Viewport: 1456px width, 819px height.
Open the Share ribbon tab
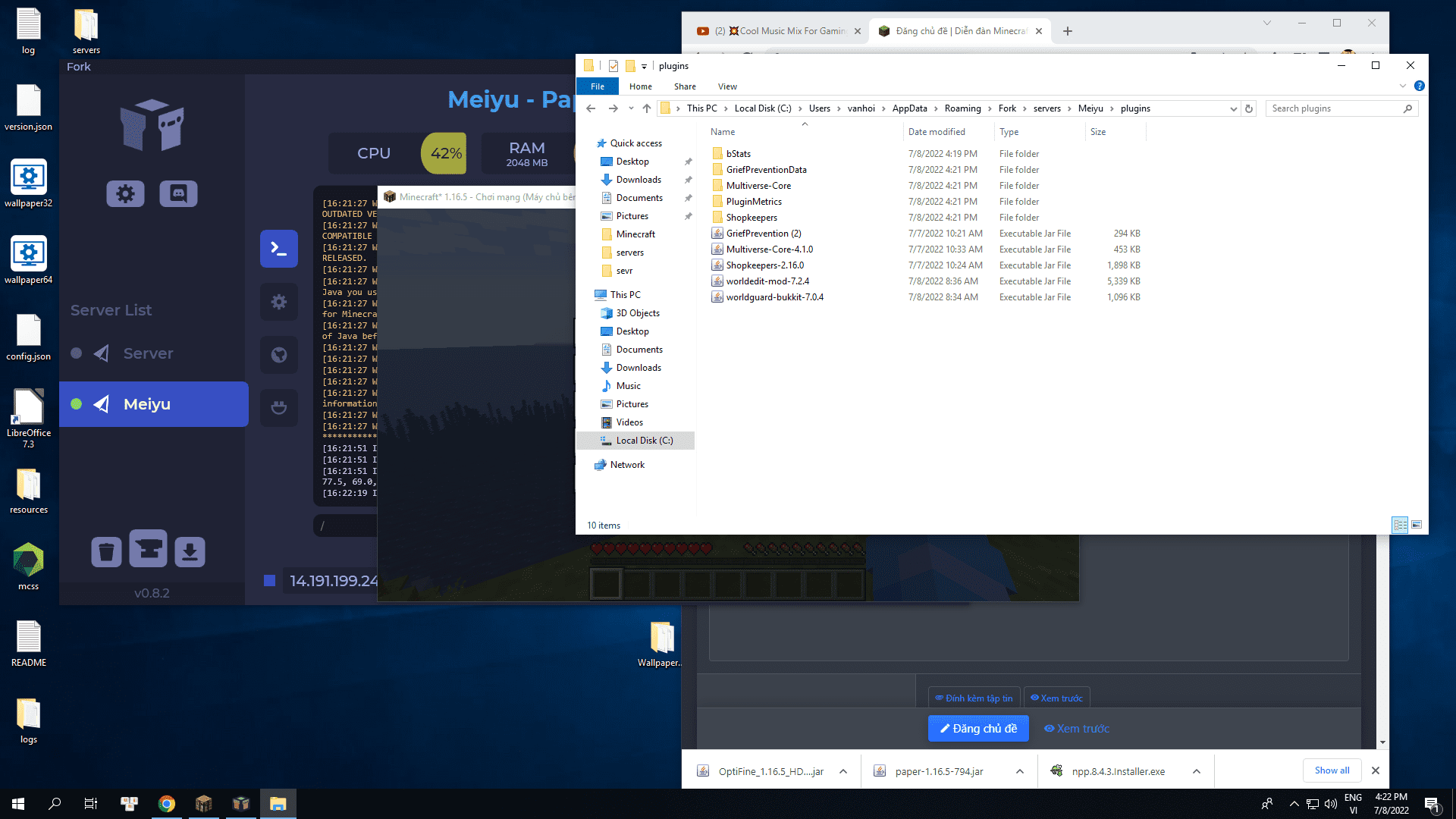684,86
